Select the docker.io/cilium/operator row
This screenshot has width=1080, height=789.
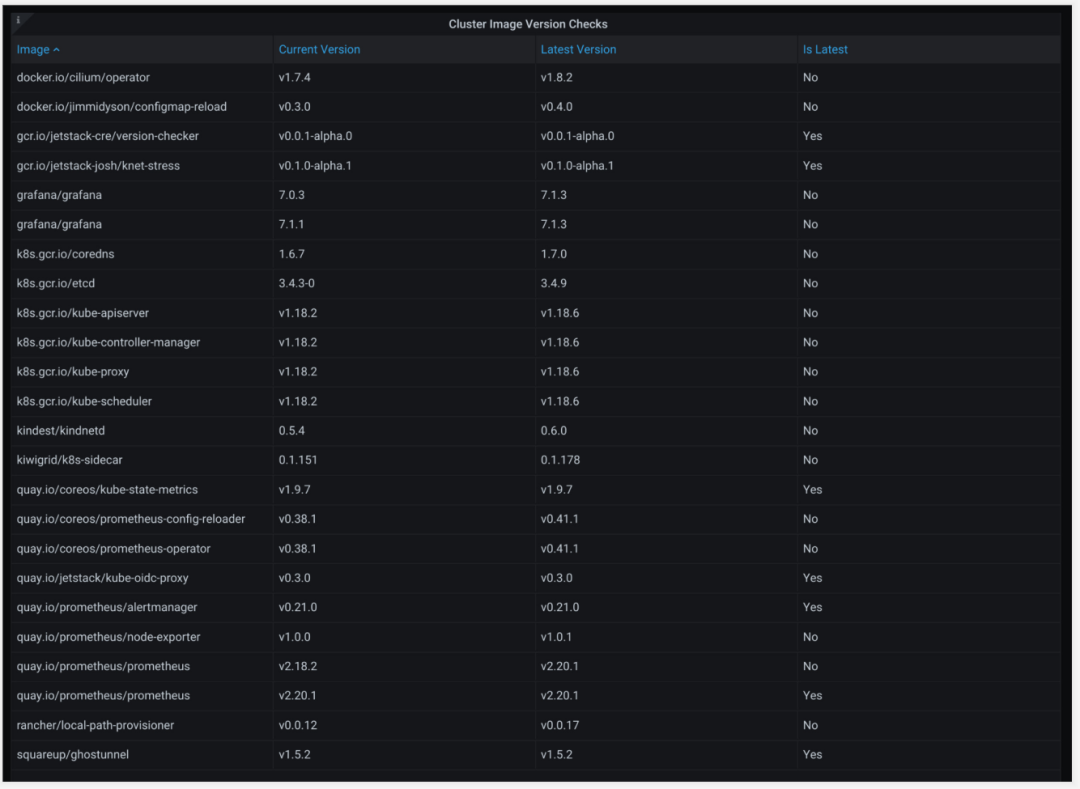(536, 78)
